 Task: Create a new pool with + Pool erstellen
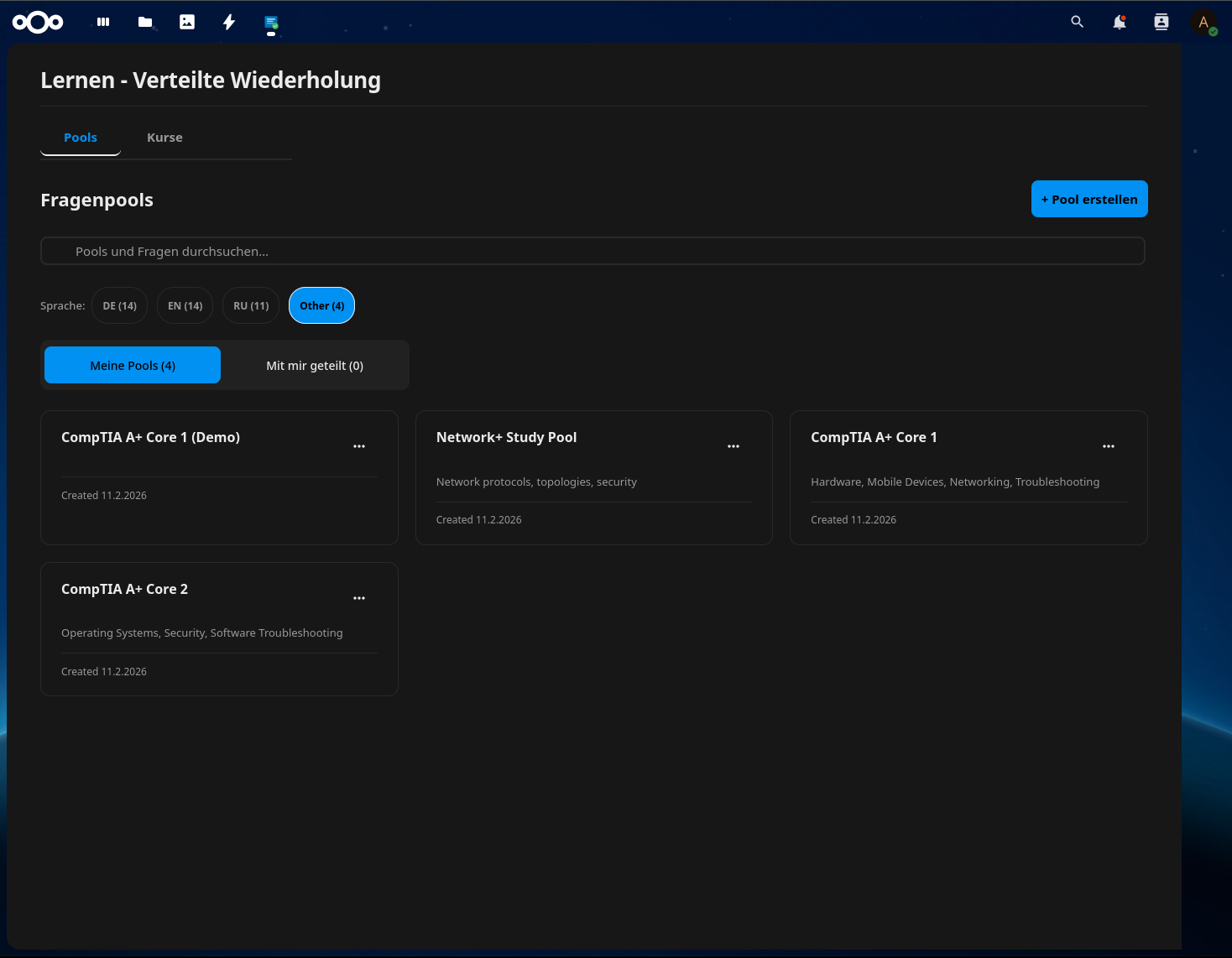(x=1089, y=199)
